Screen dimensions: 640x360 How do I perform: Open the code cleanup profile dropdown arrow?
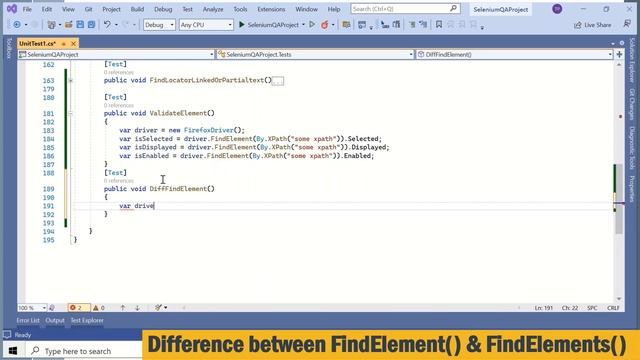coord(165,308)
